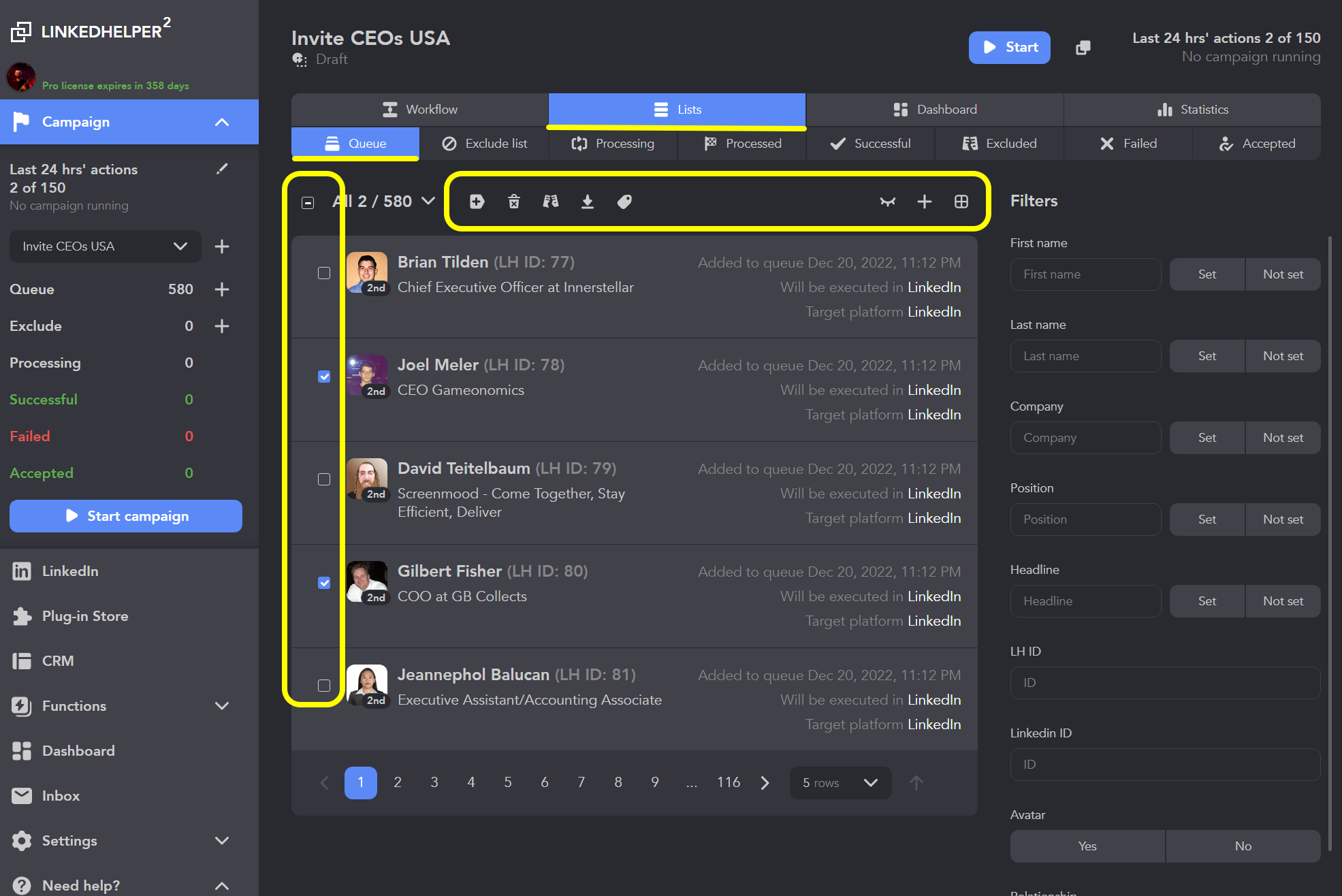1342x896 pixels.
Task: Uncheck the Gilbert Fisher row checkbox
Action: coord(324,583)
